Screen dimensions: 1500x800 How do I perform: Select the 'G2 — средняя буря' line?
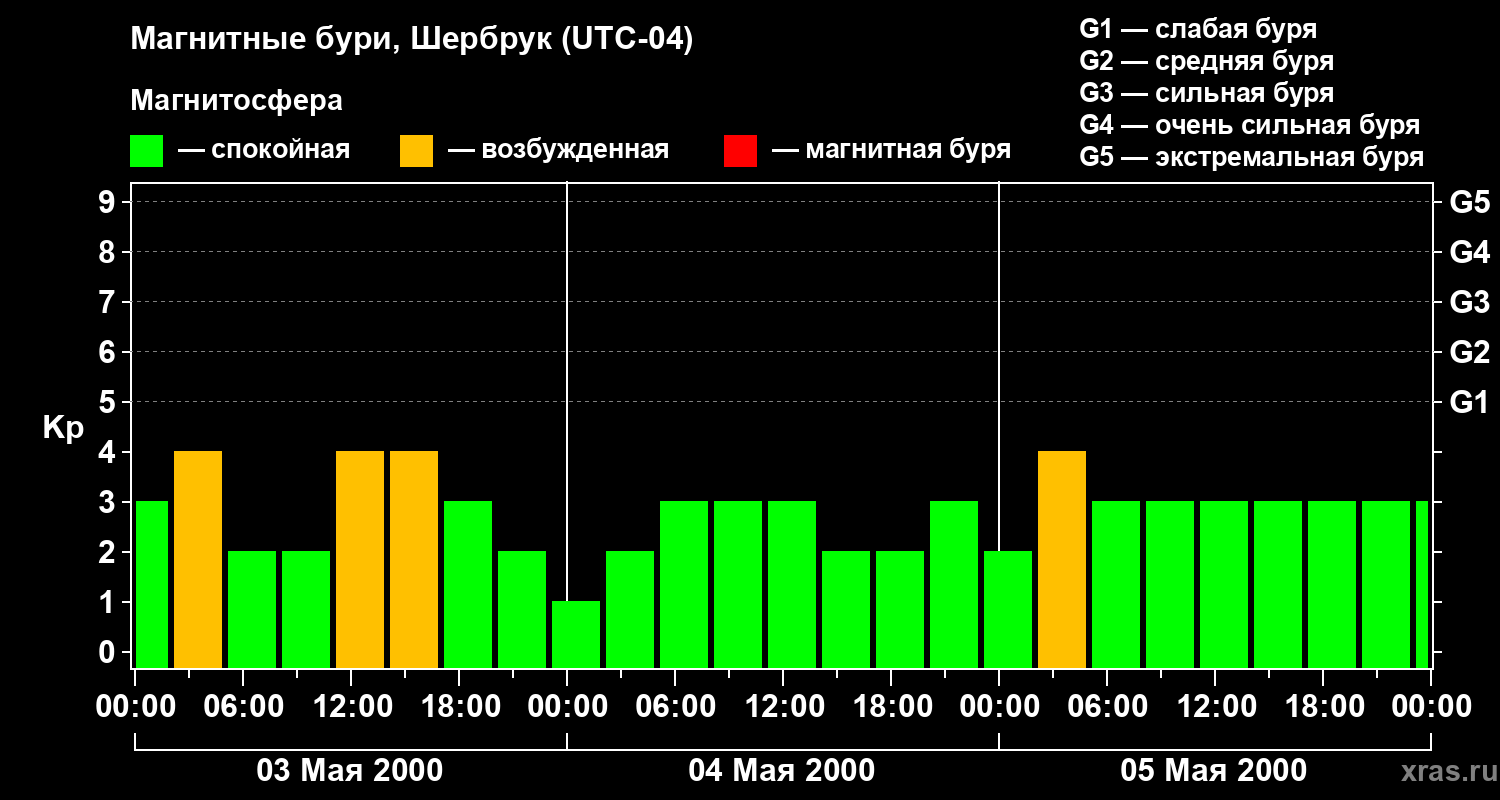[1207, 61]
